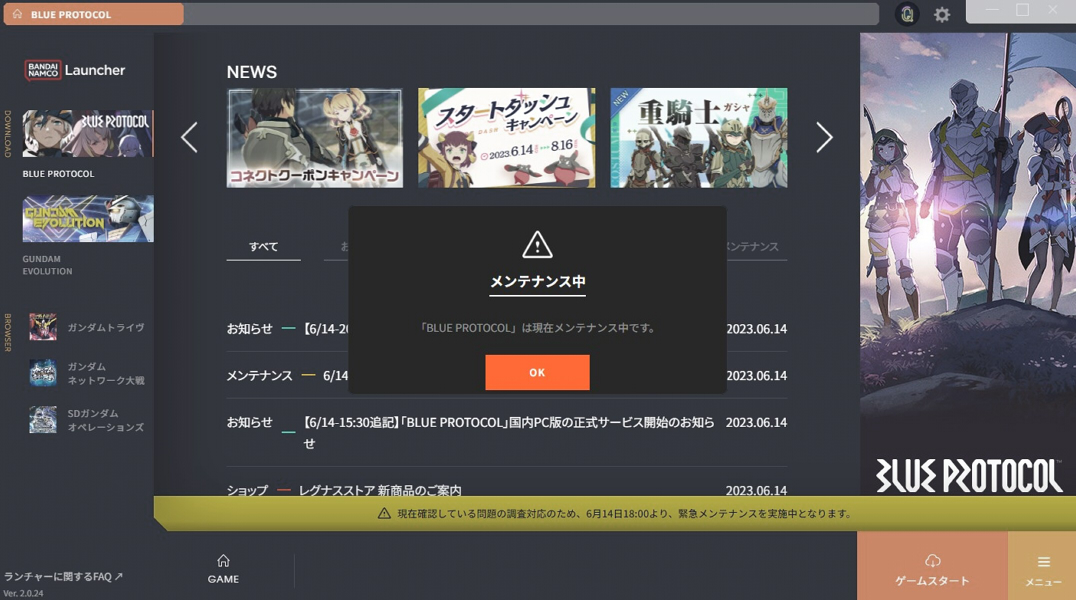Click the Ver. 2.0.24 version text
The height and width of the screenshot is (600, 1076).
click(x=23, y=593)
